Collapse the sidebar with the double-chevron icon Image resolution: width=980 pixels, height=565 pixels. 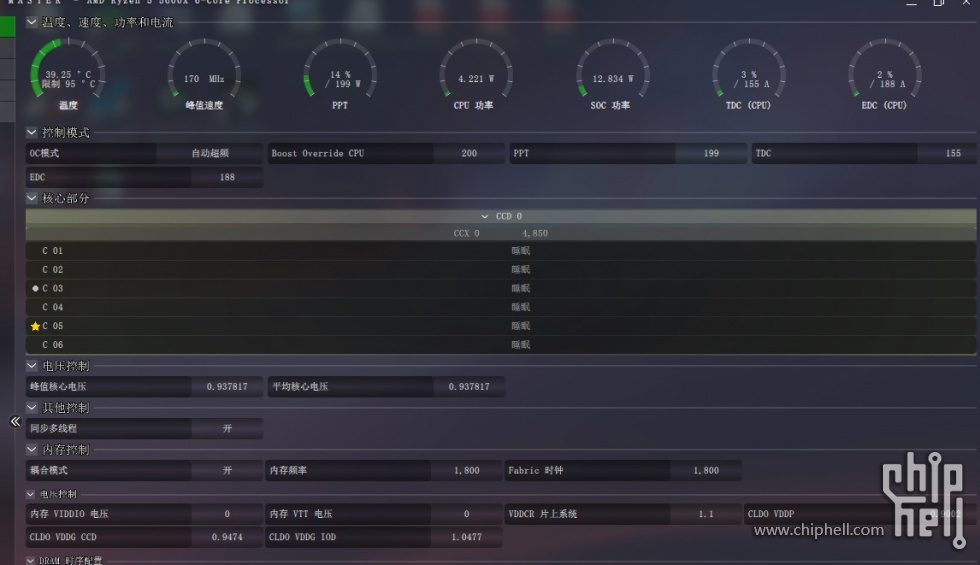pos(15,422)
